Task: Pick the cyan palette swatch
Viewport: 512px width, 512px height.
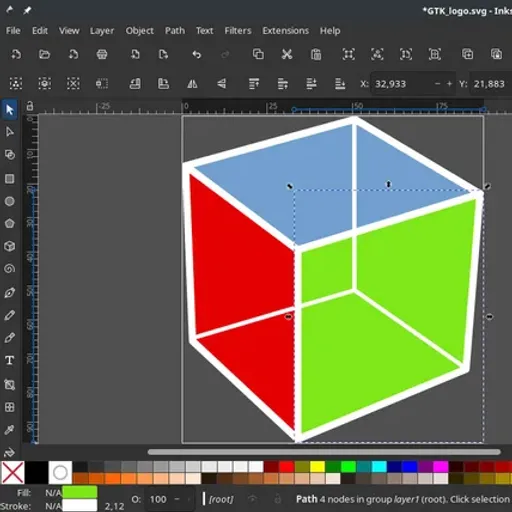Action: (379, 467)
